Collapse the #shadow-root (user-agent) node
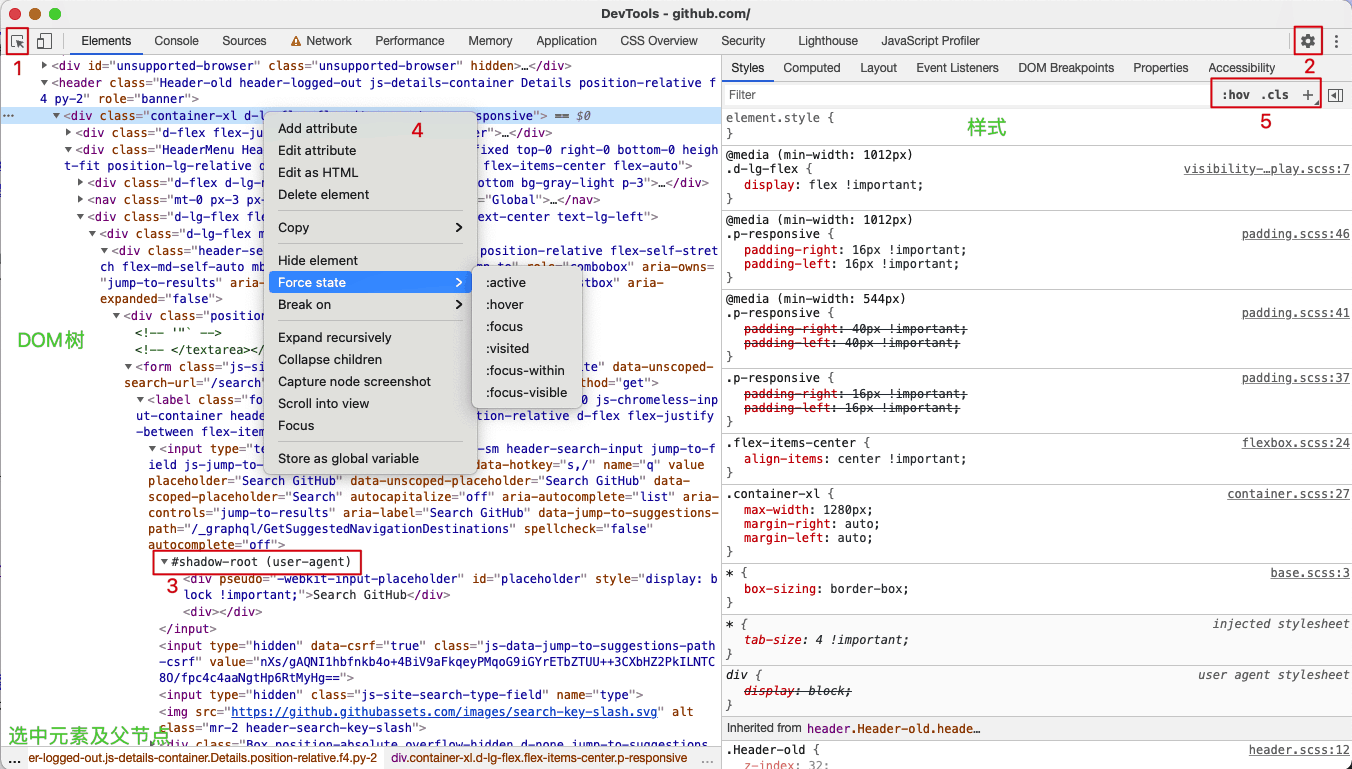Viewport: 1352px width, 769px height. click(x=164, y=562)
